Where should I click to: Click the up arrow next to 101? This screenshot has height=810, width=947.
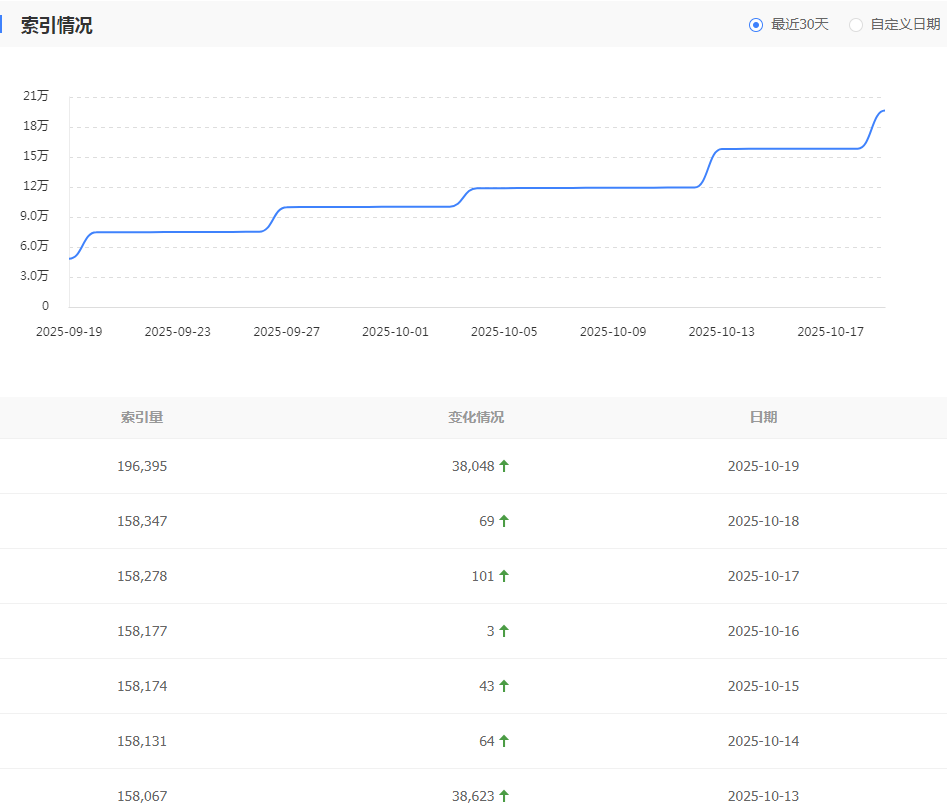tap(504, 576)
